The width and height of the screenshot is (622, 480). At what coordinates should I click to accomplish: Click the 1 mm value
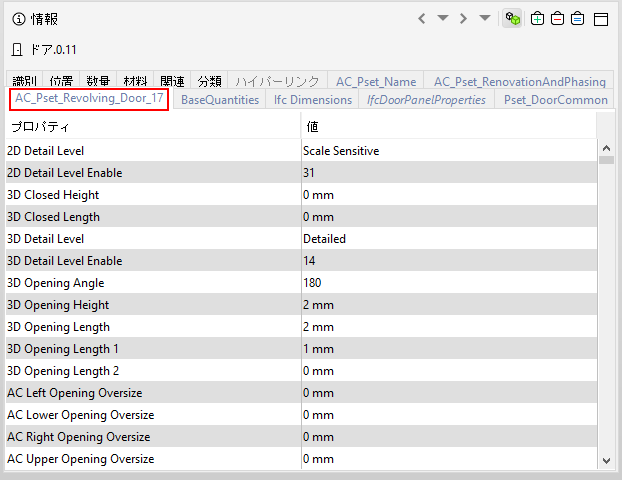pos(318,349)
